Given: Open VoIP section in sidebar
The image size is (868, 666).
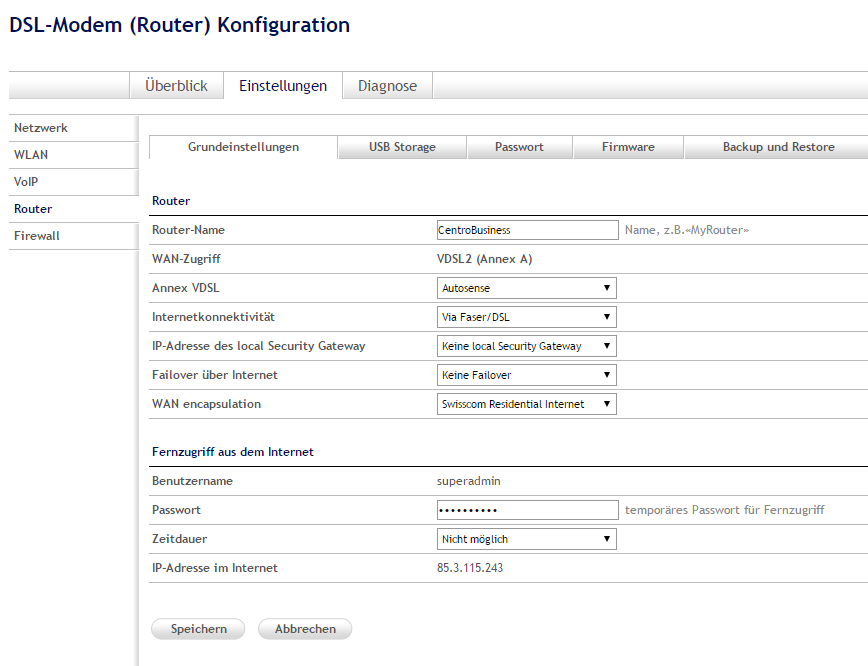Looking at the screenshot, I should [x=26, y=182].
